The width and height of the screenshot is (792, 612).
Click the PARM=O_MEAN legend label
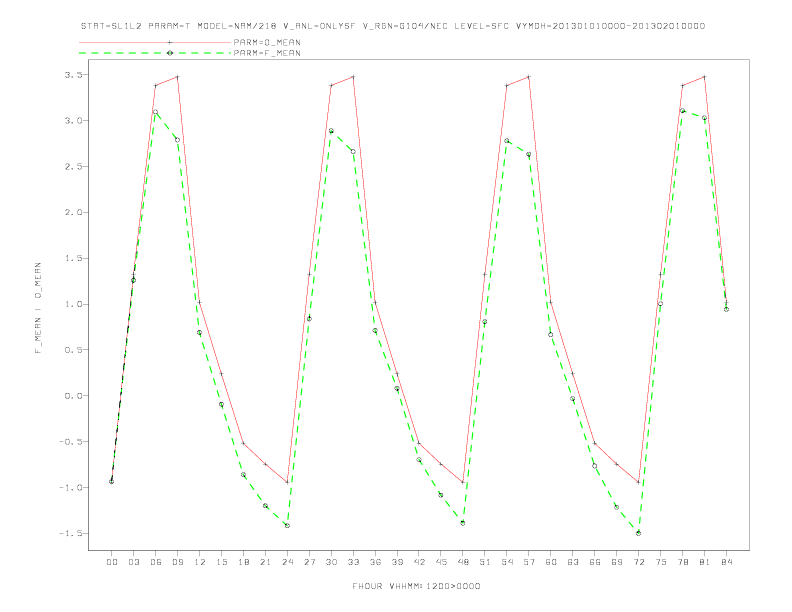tap(267, 42)
